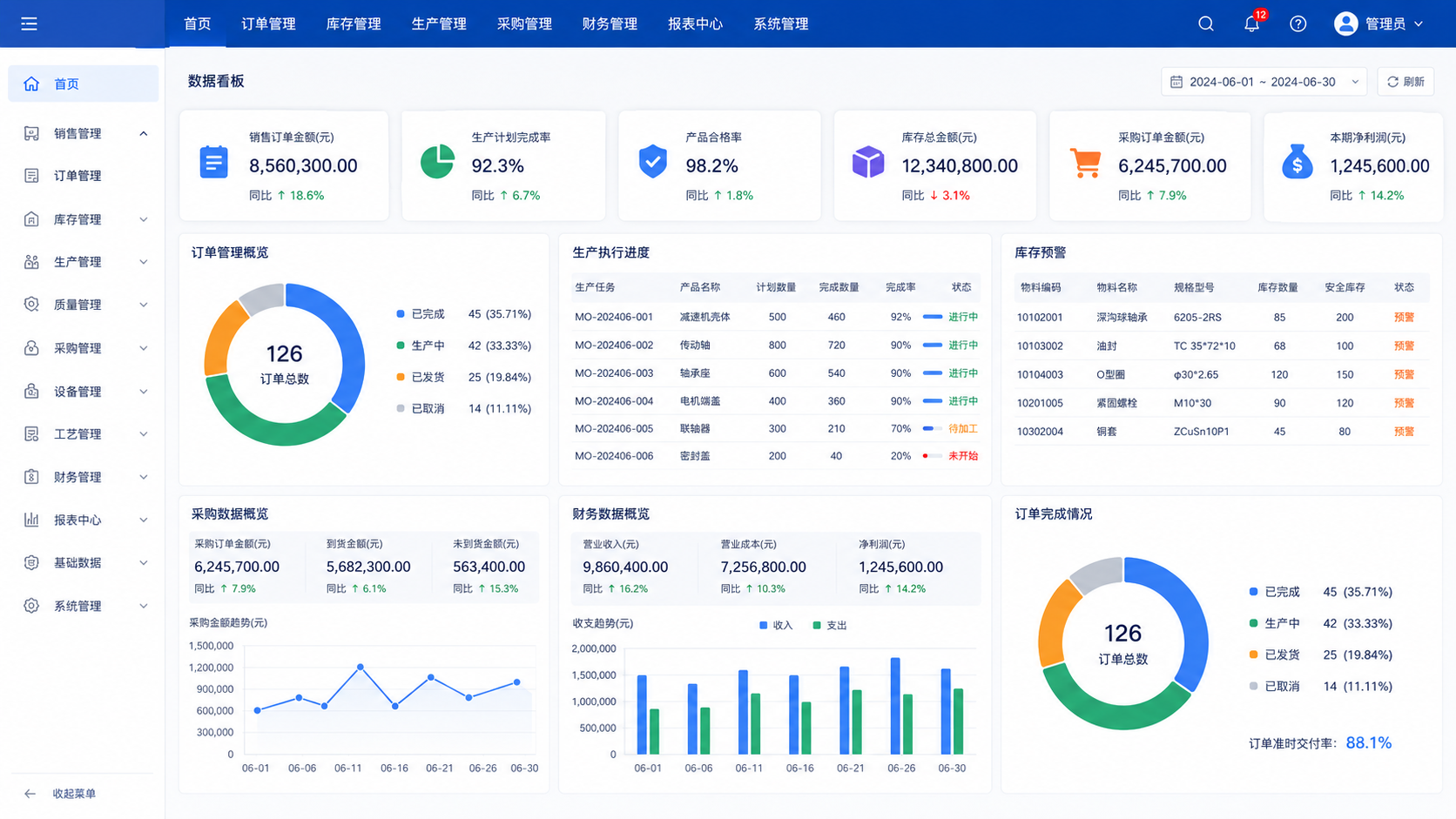Click the 质量管理 sidebar icon
1456x819 pixels.
(x=31, y=305)
